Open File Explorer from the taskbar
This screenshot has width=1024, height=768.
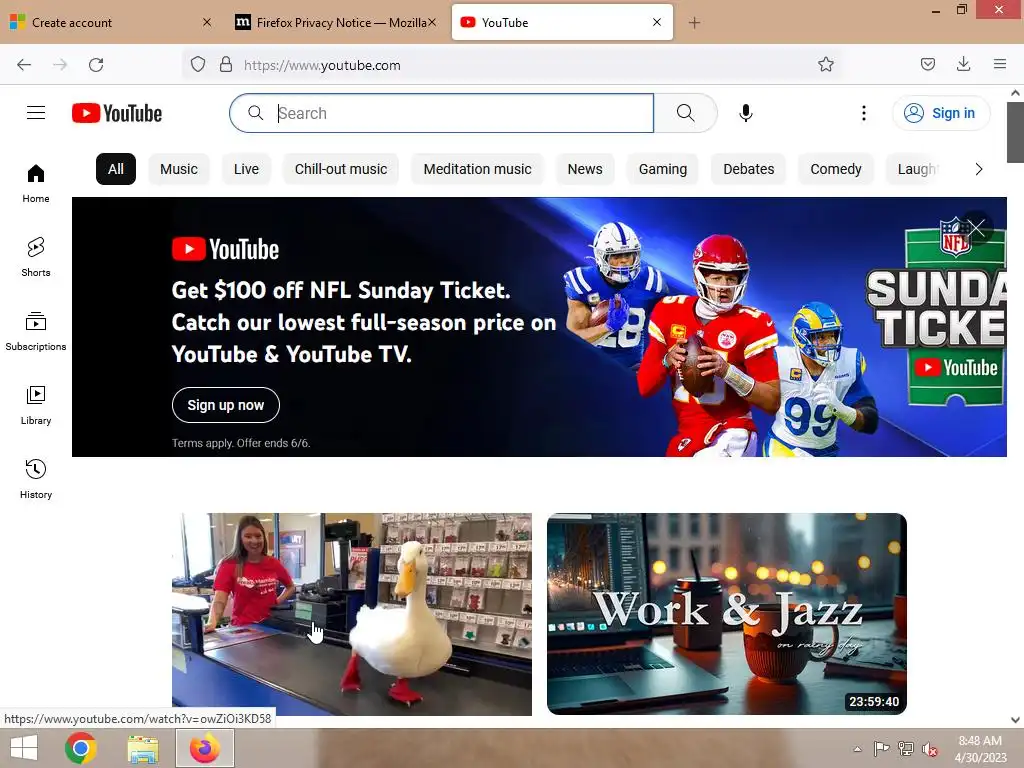pos(143,748)
